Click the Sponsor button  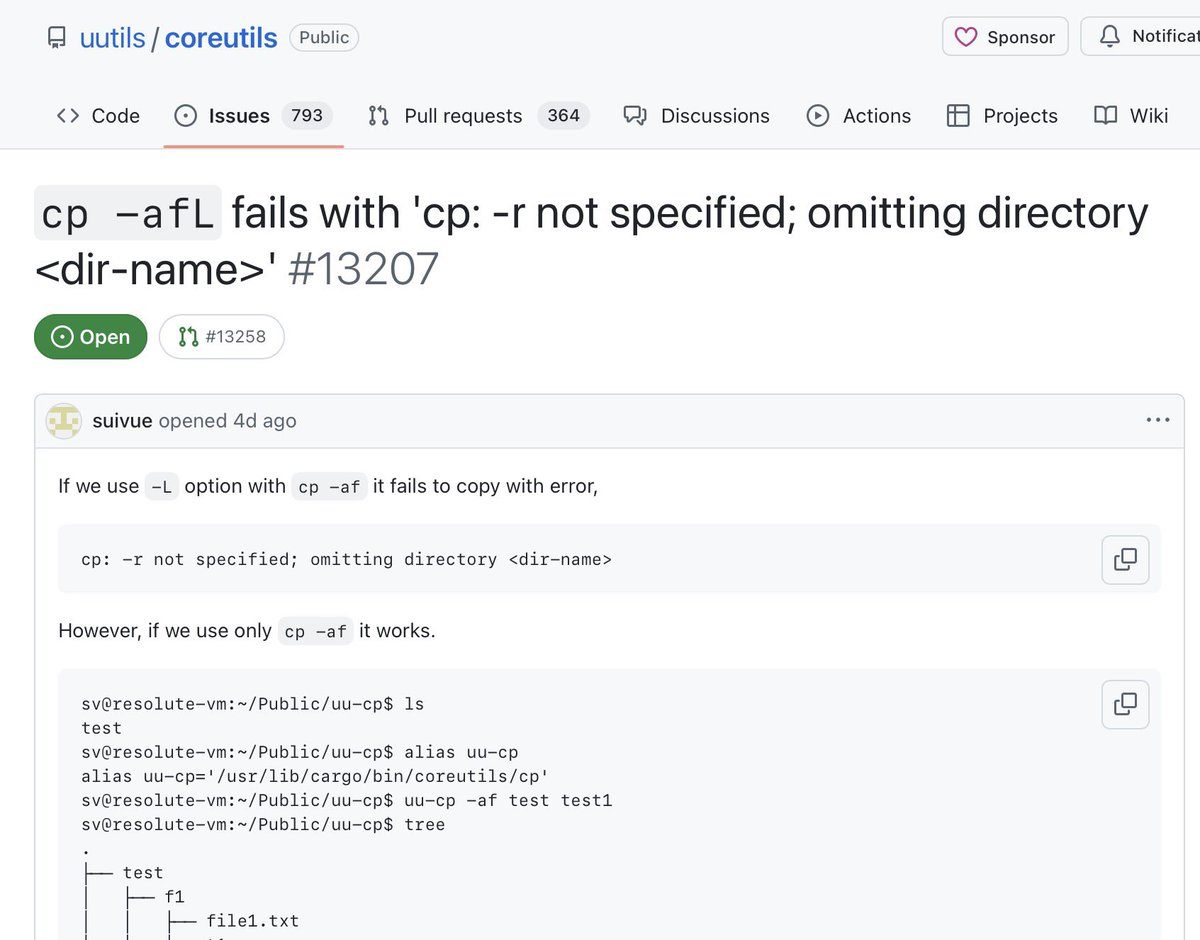coord(1005,37)
